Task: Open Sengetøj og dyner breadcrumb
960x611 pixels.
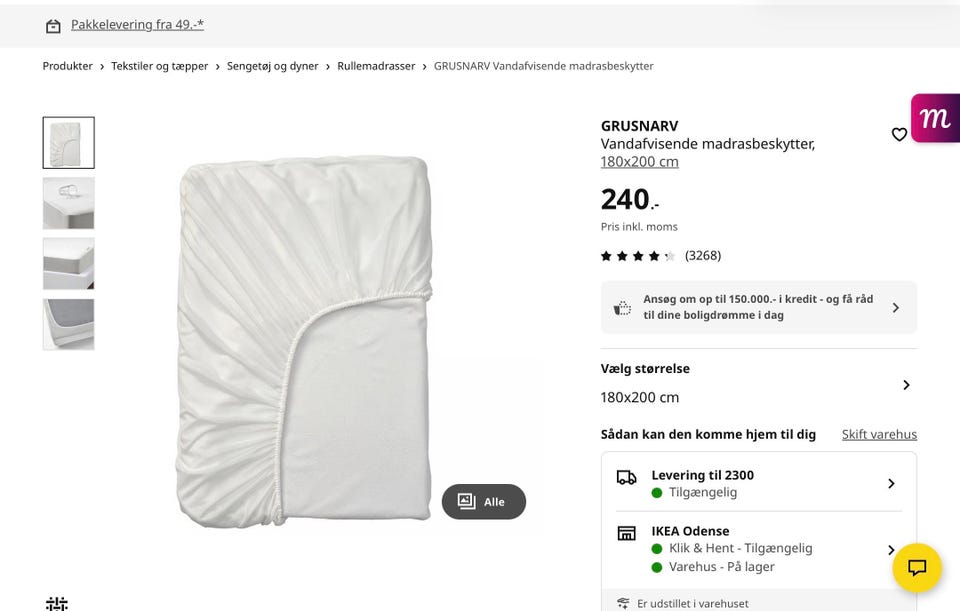Action: pyautogui.click(x=272, y=66)
